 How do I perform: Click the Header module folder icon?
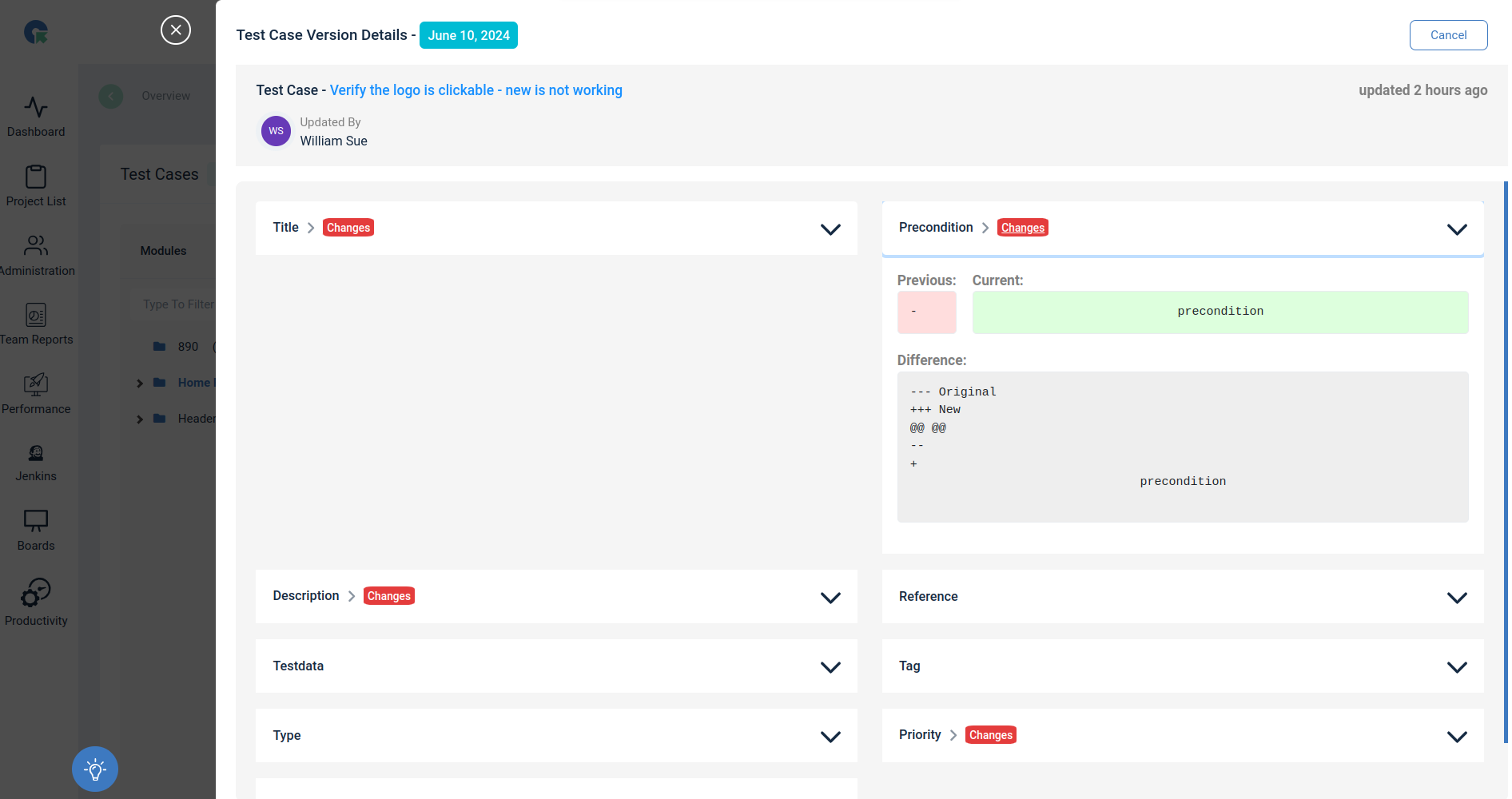click(159, 418)
